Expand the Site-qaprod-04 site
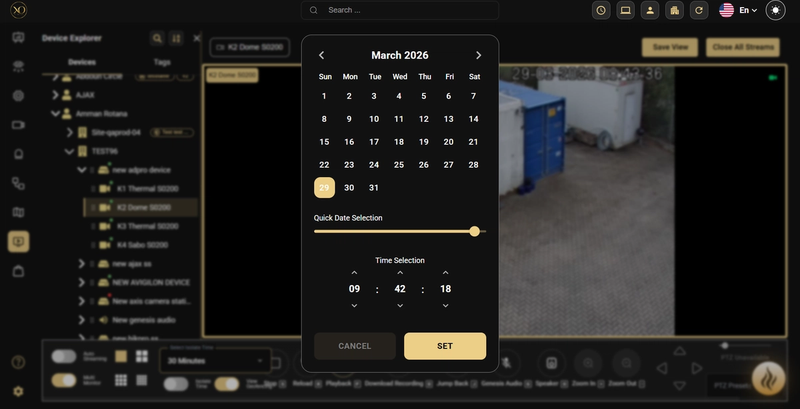The height and width of the screenshot is (409, 800). pyautogui.click(x=70, y=133)
